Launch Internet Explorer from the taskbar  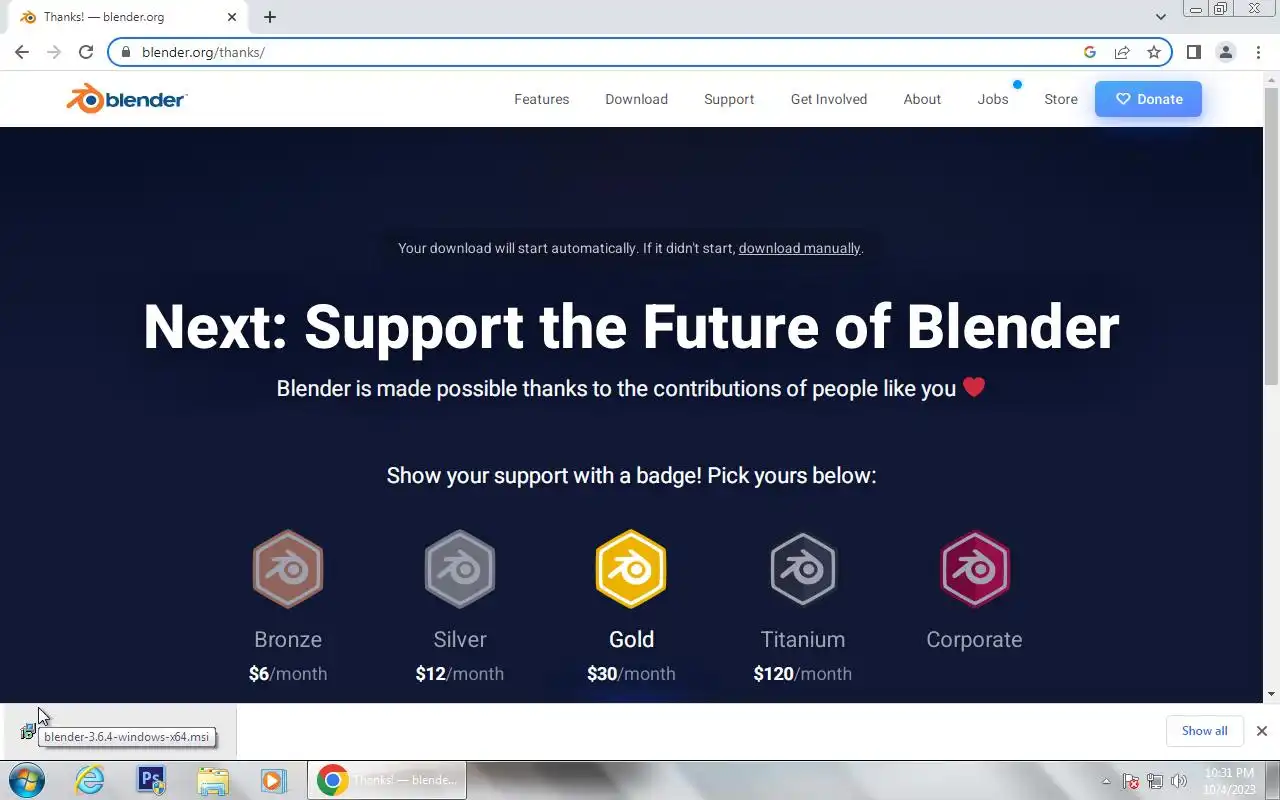point(90,780)
